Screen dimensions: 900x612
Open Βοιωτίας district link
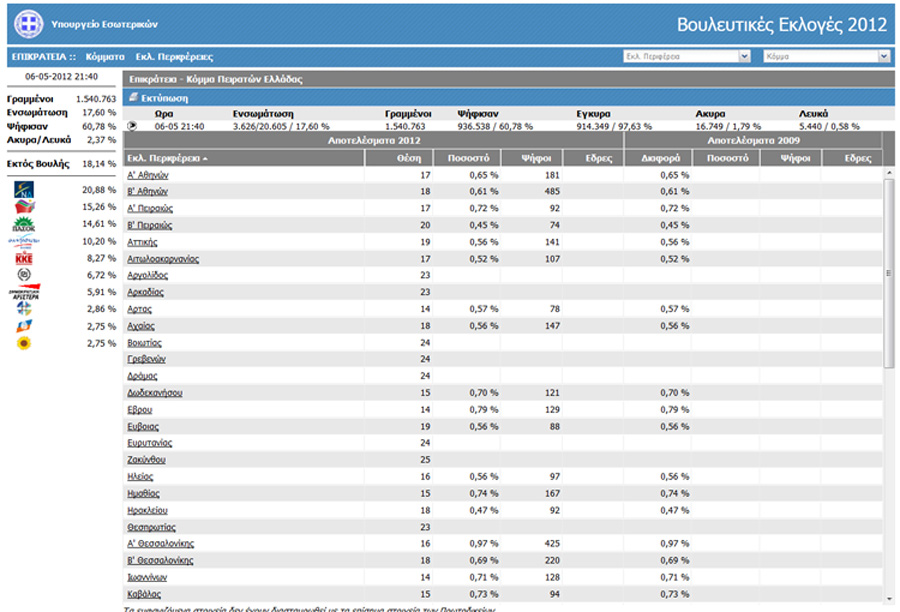point(144,343)
